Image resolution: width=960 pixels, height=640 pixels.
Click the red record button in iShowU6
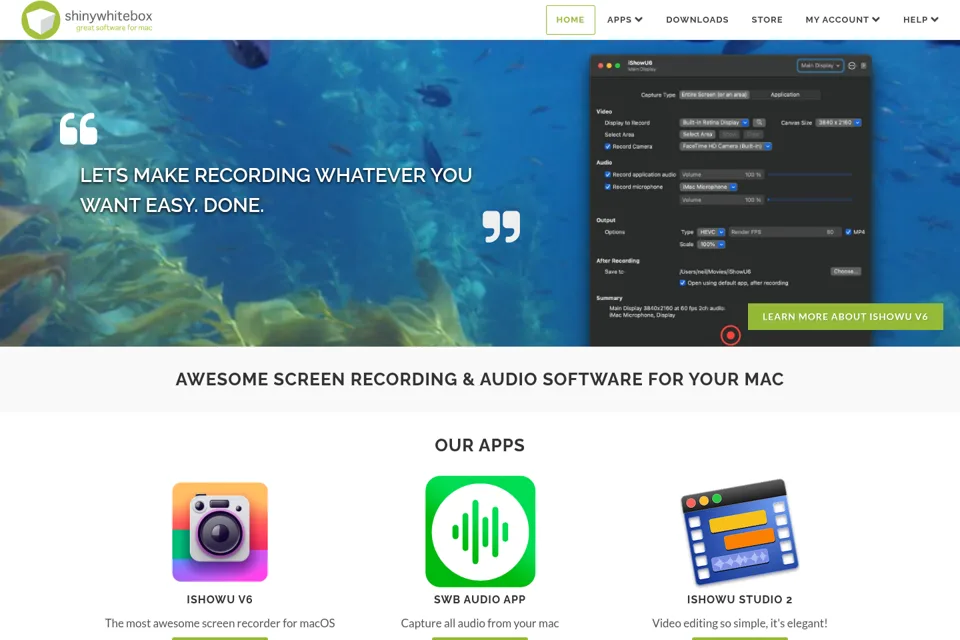(730, 335)
